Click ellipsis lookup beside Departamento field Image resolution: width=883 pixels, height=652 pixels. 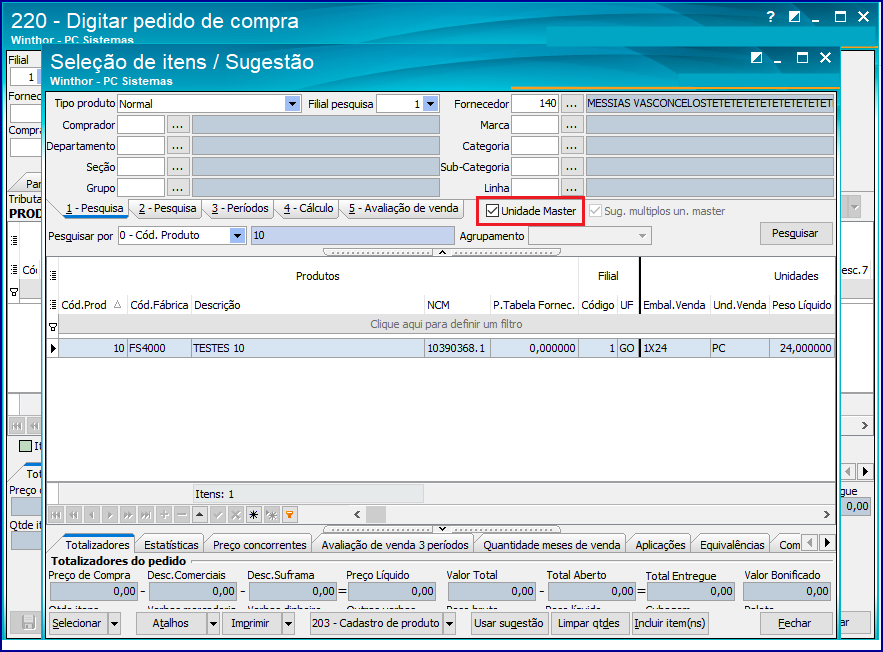coord(177,146)
